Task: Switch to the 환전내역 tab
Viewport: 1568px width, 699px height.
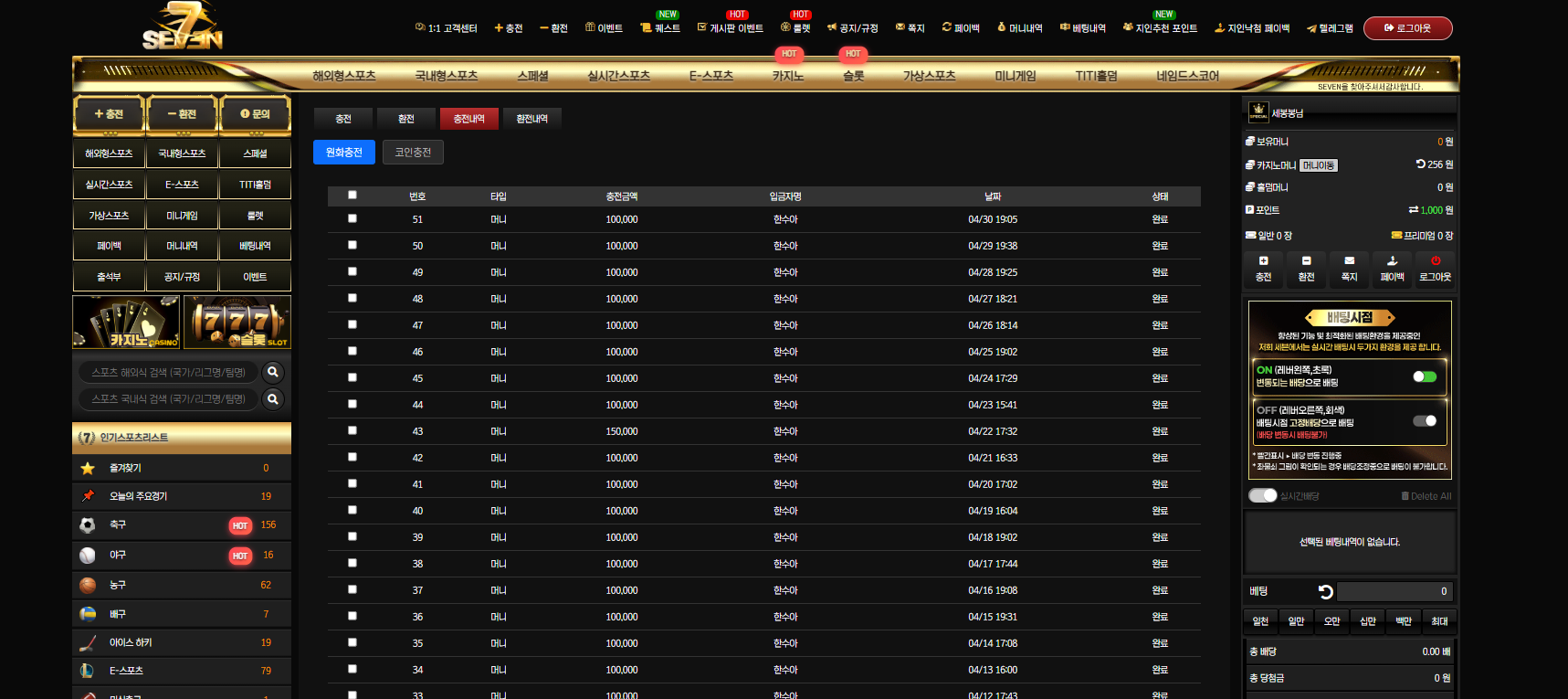Action: 531,119
